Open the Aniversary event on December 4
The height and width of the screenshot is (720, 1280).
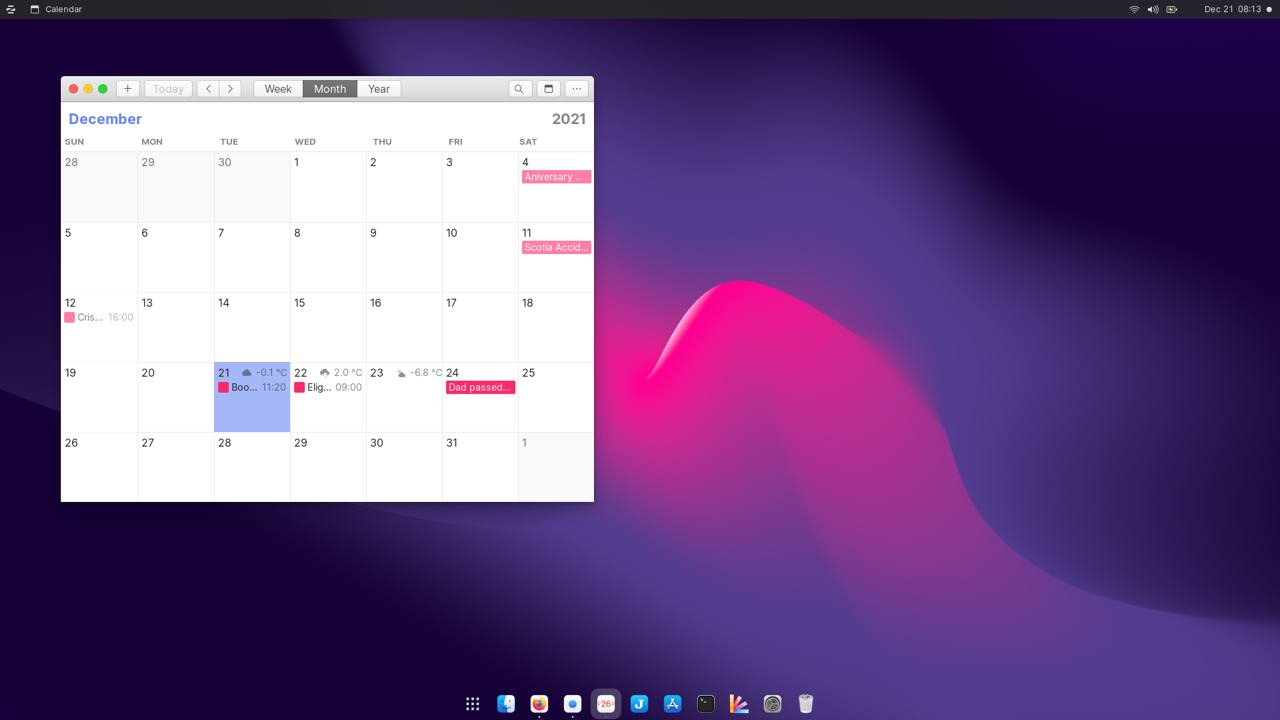556,177
